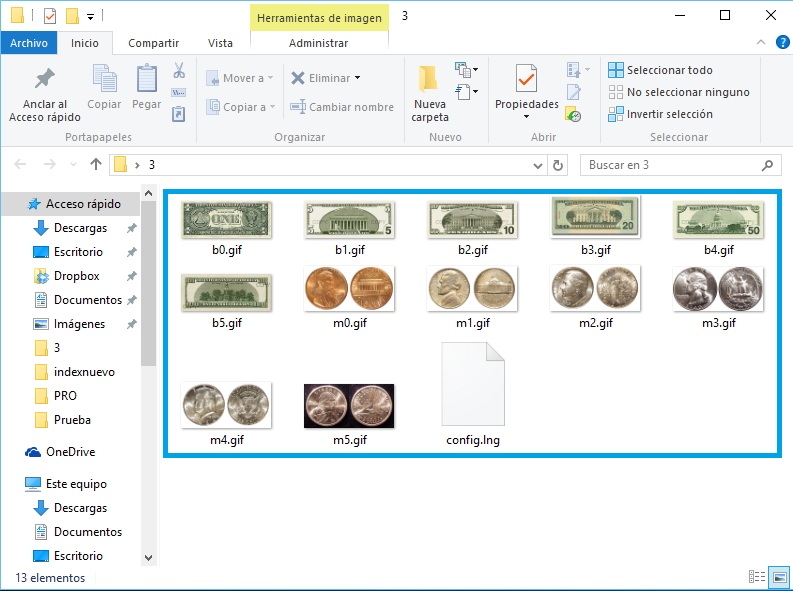Click the navigation pane scroll down arrow
The width and height of the screenshot is (793, 591).
148,558
